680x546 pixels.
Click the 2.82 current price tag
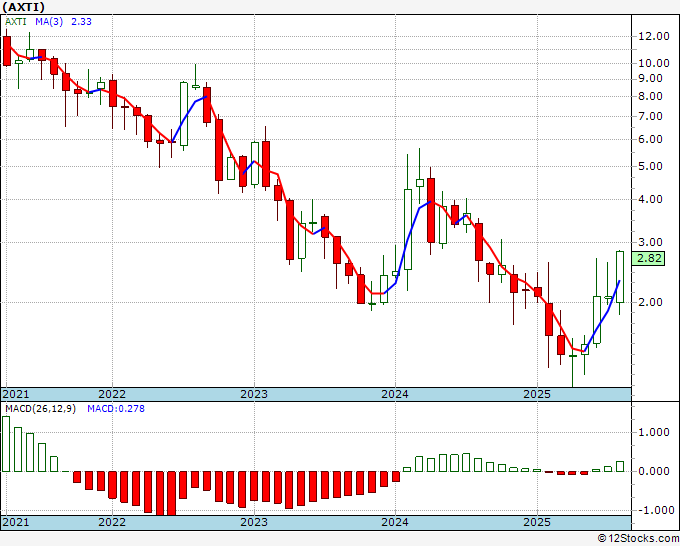click(x=648, y=258)
